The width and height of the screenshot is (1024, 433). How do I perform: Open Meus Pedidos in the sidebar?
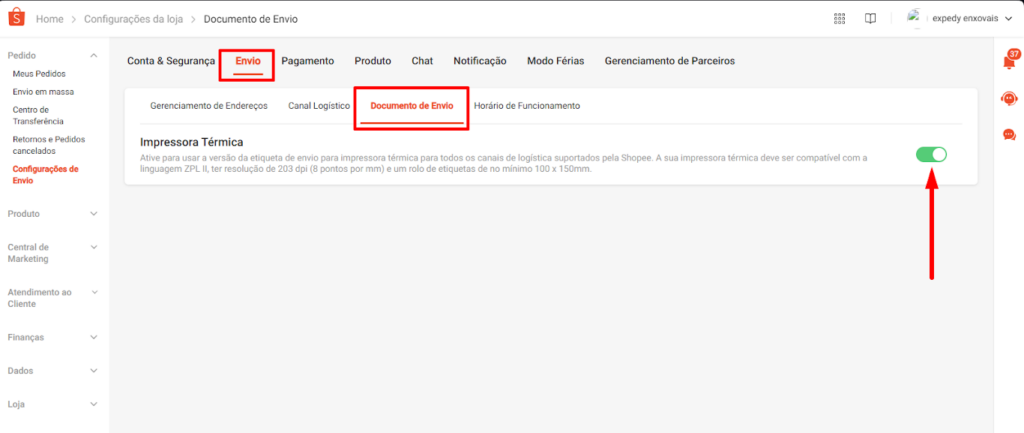(36, 74)
